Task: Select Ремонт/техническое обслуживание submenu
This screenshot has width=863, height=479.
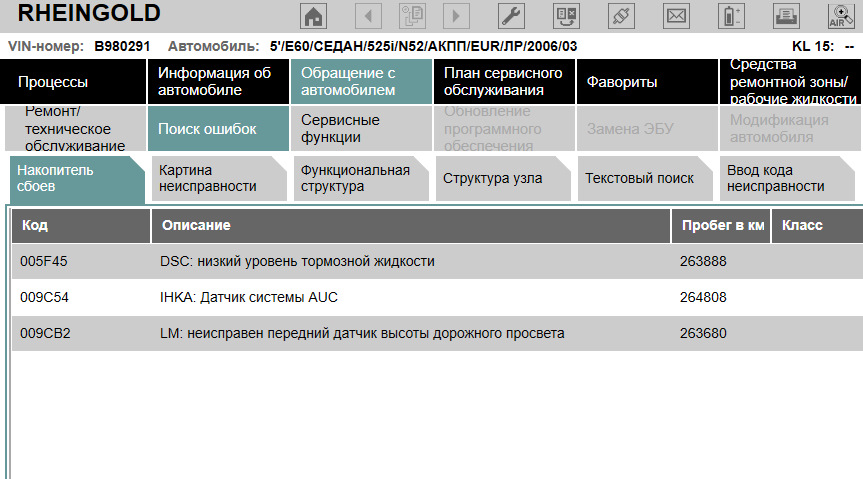Action: (75, 128)
